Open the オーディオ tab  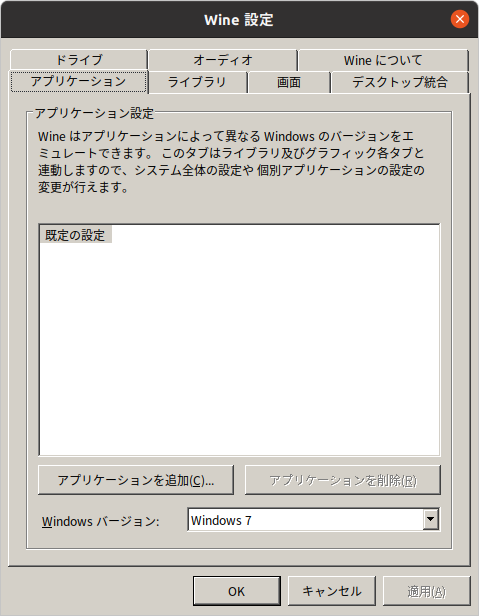(x=222, y=60)
